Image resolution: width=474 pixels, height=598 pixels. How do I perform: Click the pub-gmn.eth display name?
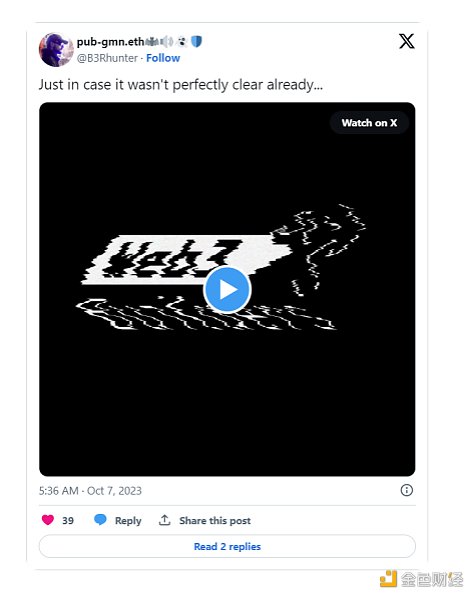point(110,42)
